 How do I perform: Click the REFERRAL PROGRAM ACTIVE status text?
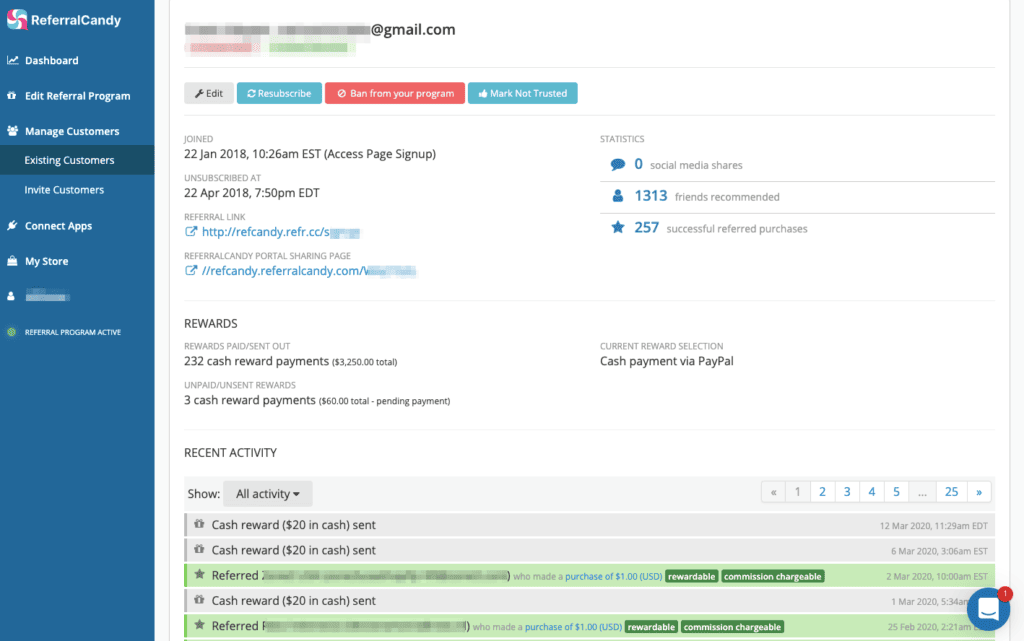tap(72, 332)
